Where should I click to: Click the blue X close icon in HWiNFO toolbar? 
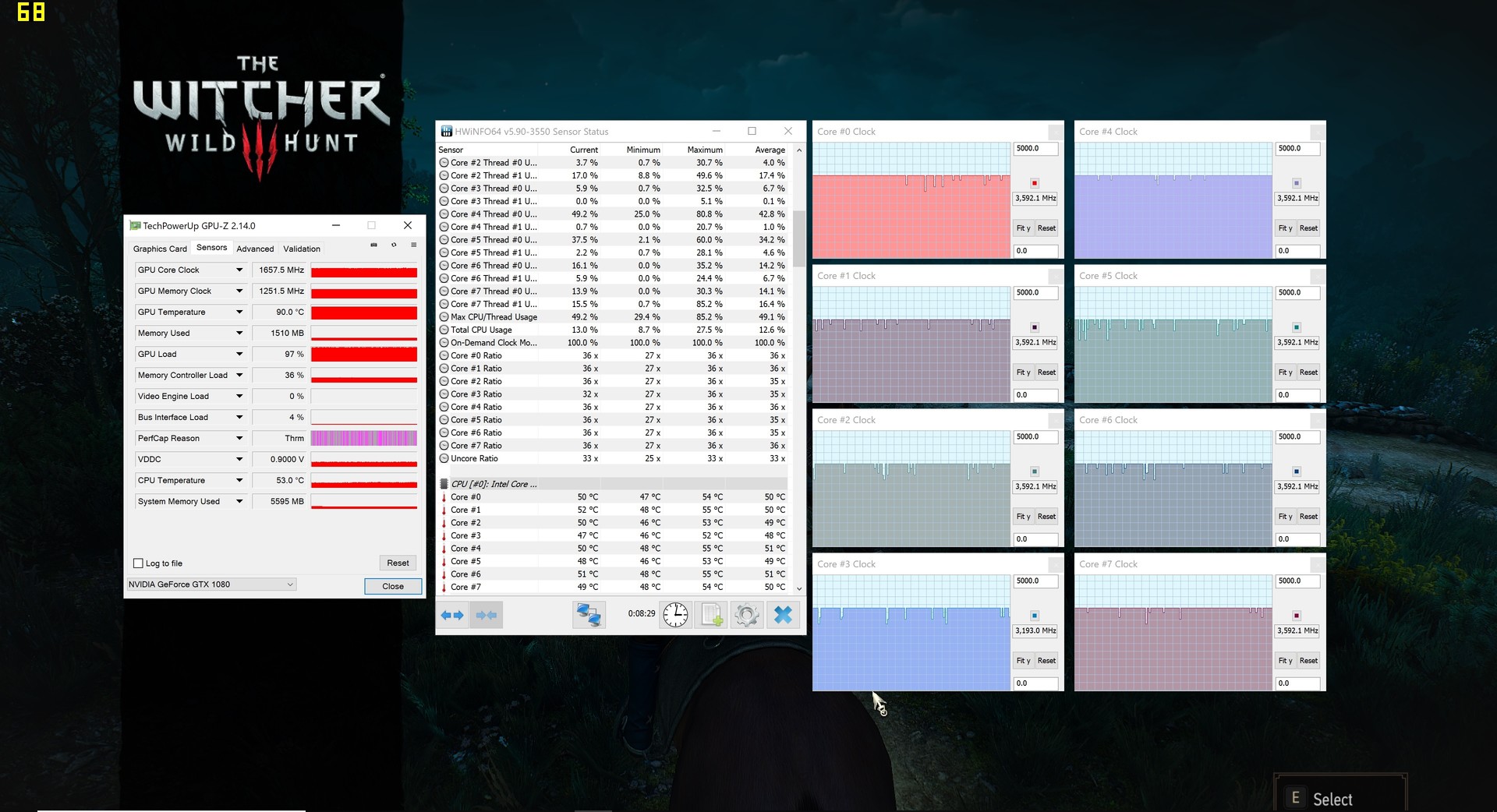(x=783, y=615)
